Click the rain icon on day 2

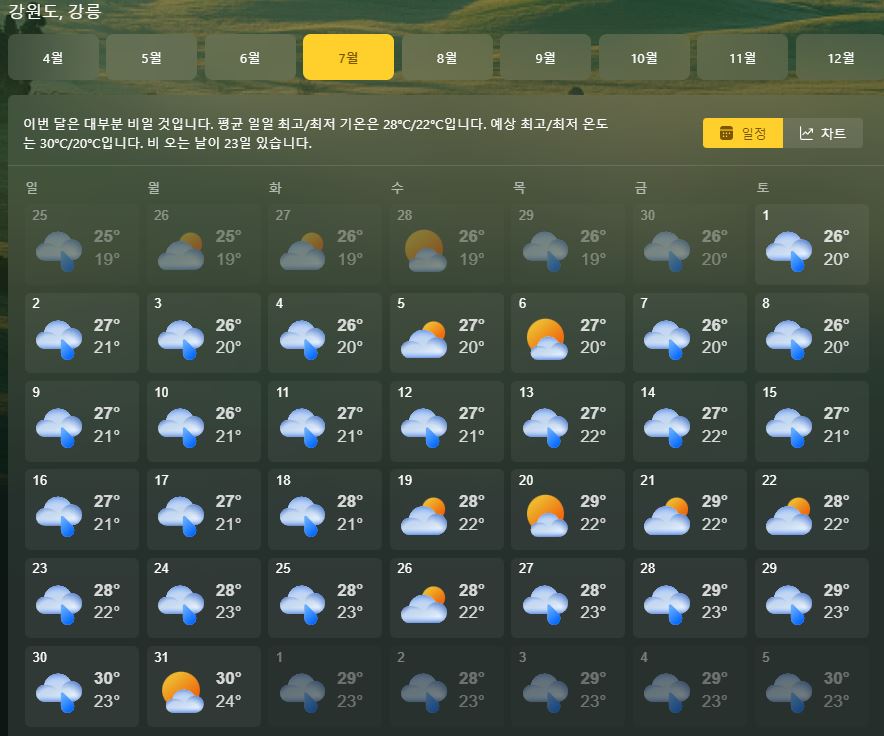click(59, 340)
